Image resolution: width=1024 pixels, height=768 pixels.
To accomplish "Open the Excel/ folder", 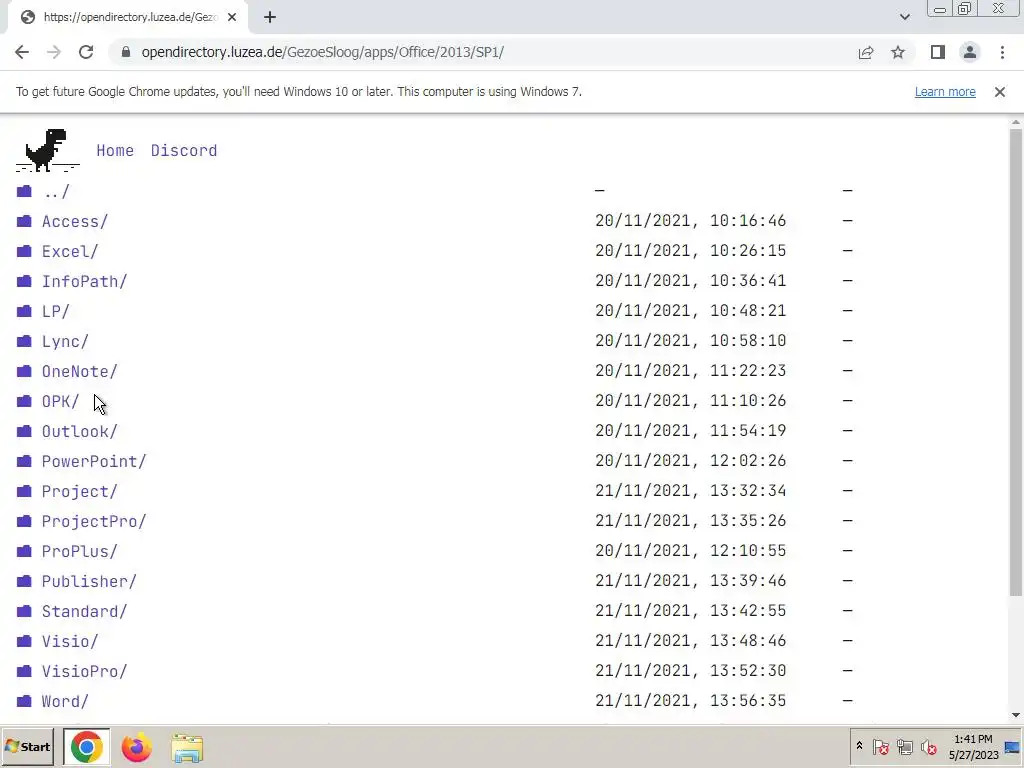I will pos(70,251).
